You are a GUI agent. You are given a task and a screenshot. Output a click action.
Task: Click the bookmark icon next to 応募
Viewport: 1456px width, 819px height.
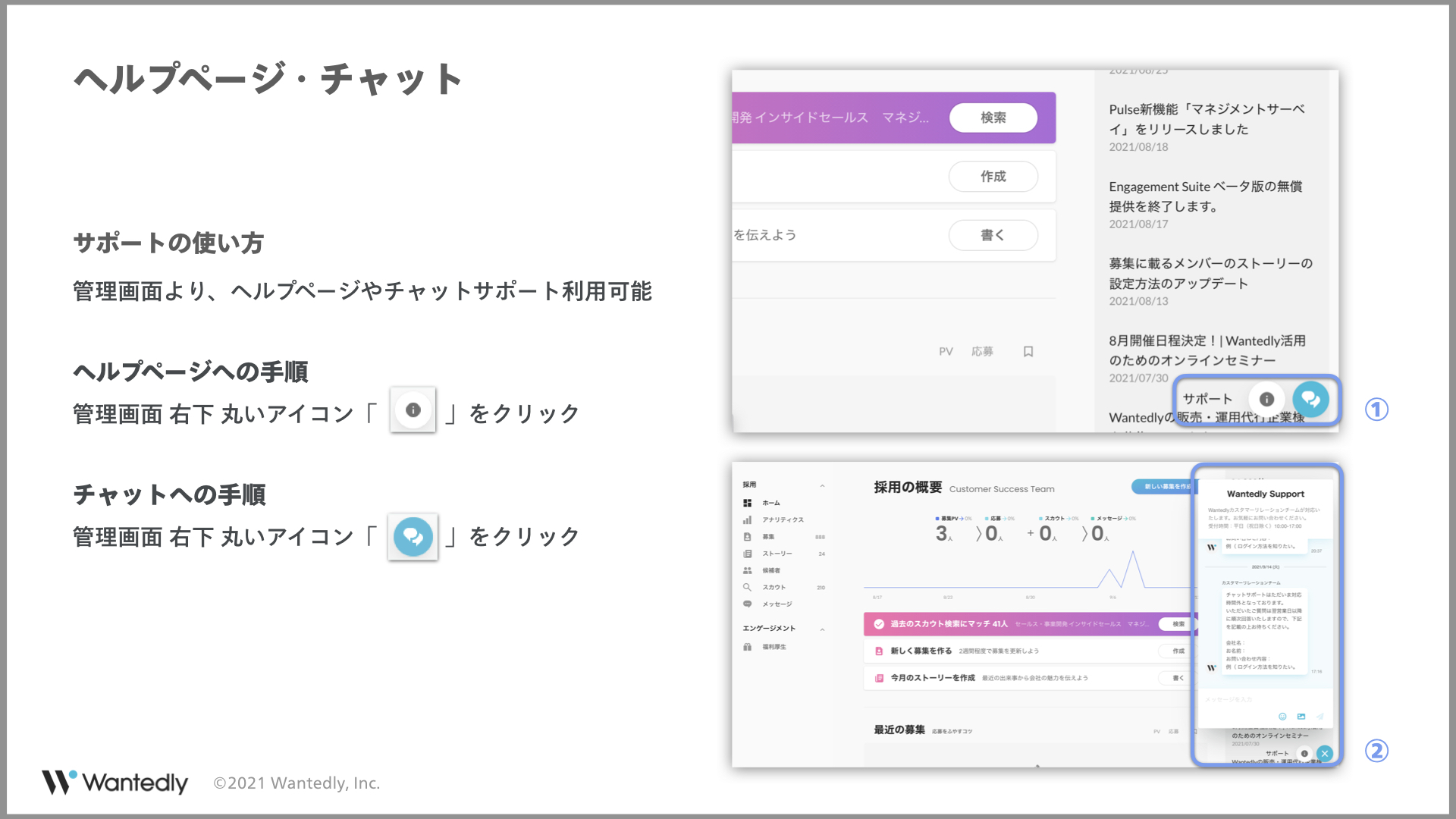(1028, 351)
